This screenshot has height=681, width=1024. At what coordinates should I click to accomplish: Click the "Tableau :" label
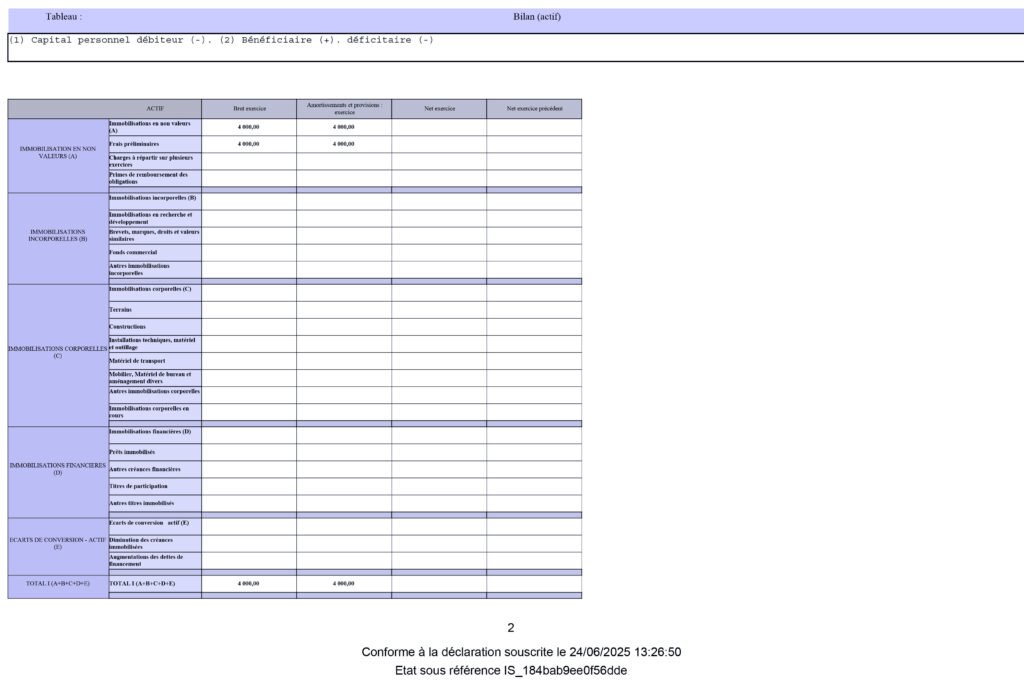(64, 17)
